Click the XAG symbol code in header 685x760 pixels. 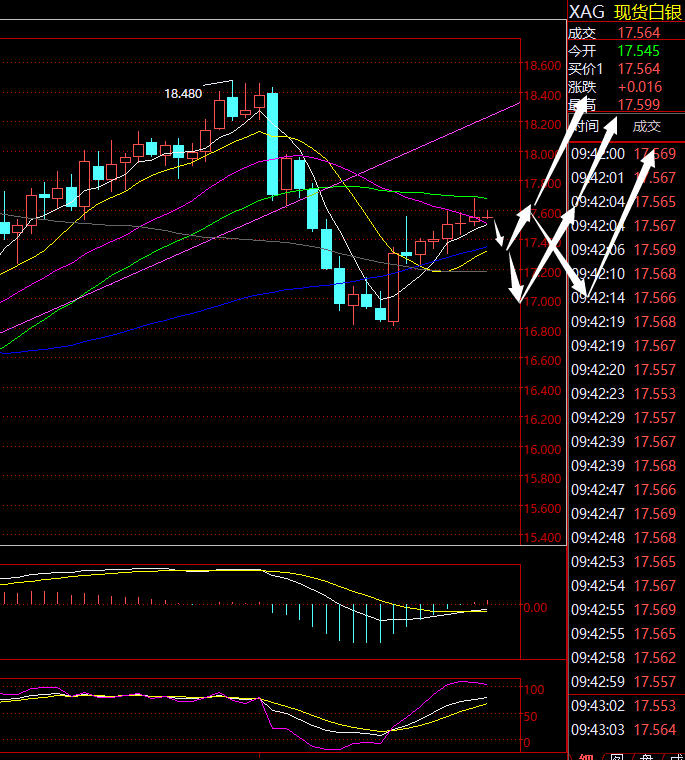pyautogui.click(x=587, y=12)
